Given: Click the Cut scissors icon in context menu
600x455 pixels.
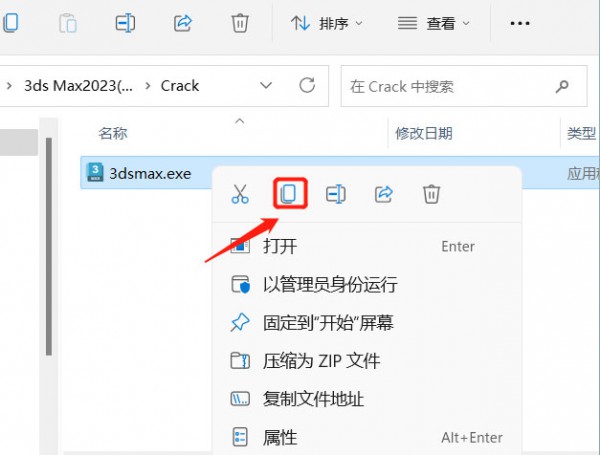Looking at the screenshot, I should point(240,194).
